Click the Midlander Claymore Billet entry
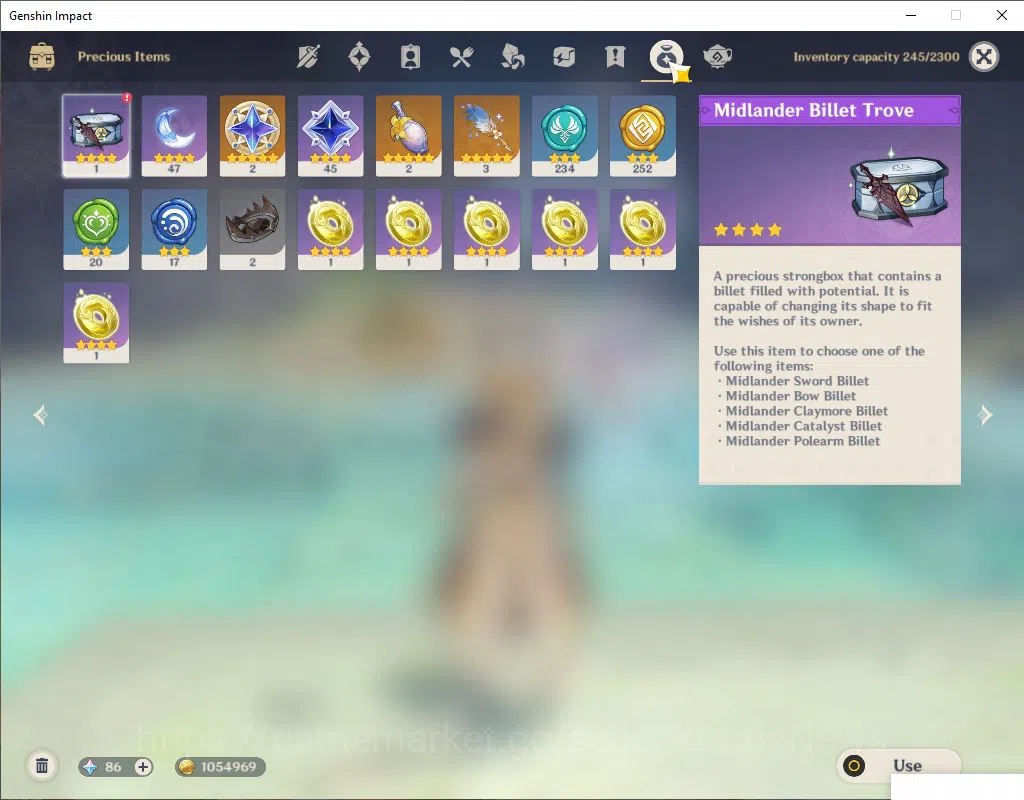Screen dimensions: 1024x800 tap(807, 411)
